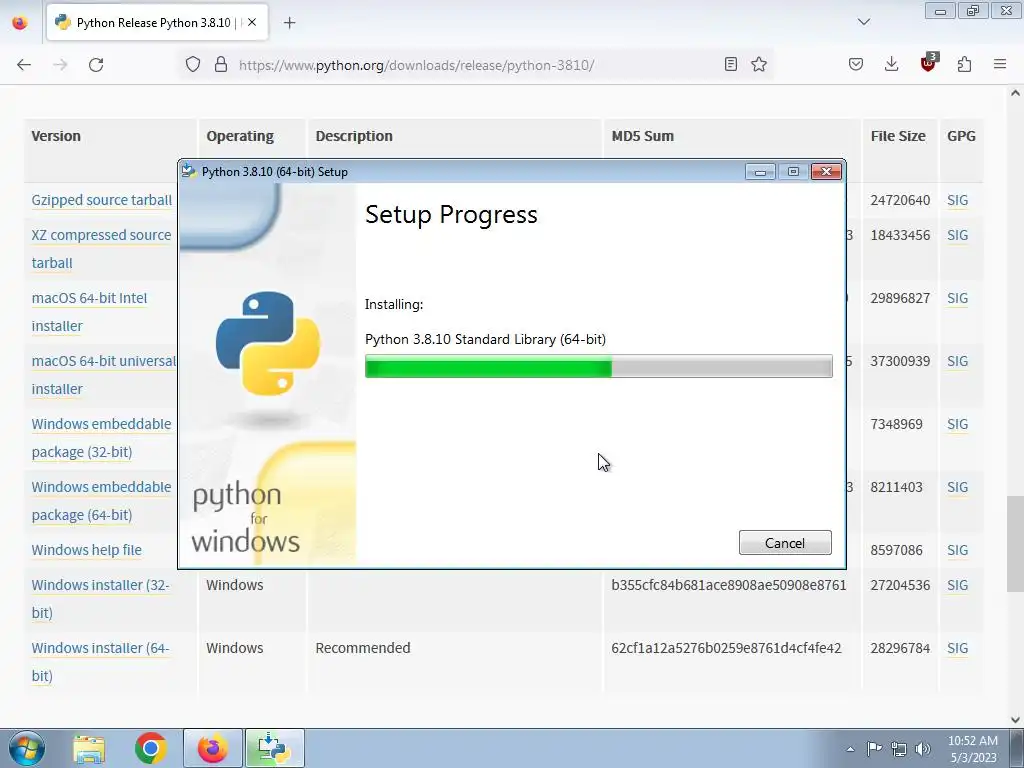Screen dimensions: 1024x768
Task: Click the padlock site info icon
Action: [221, 65]
